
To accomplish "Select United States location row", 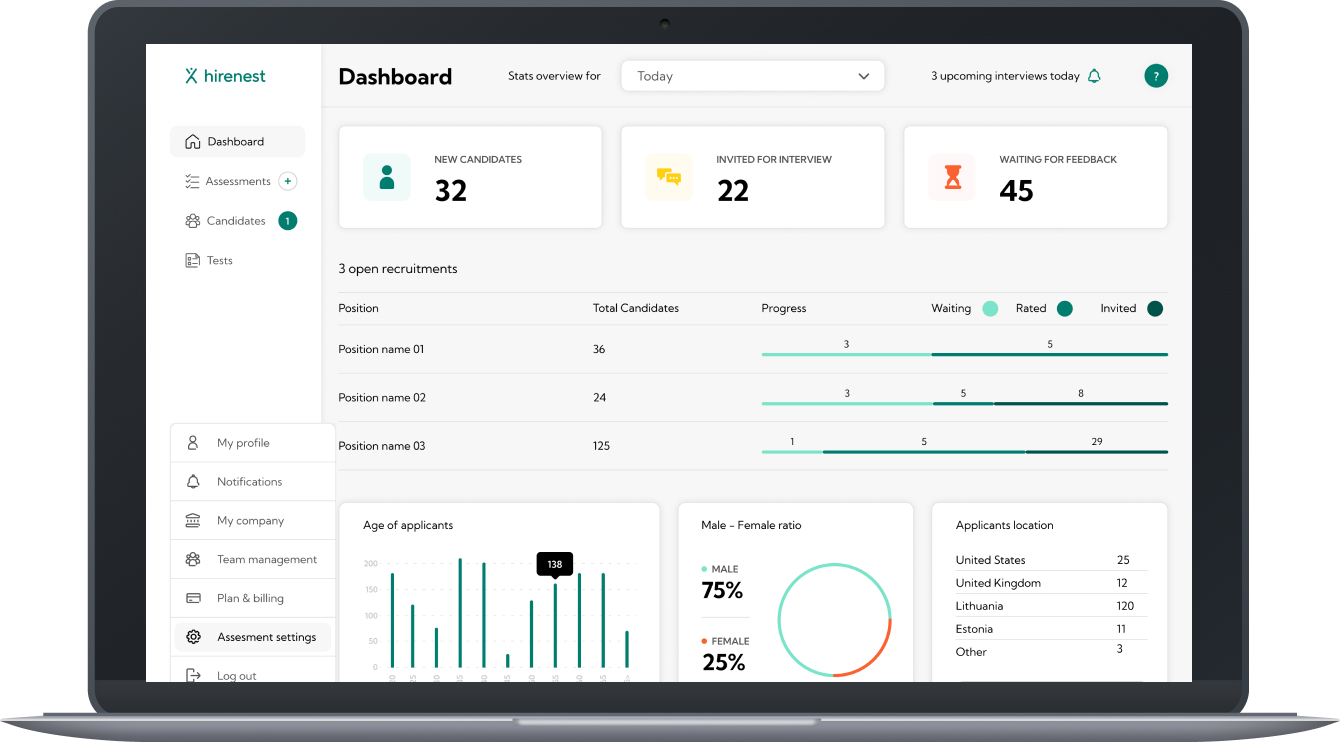I will pos(1050,560).
